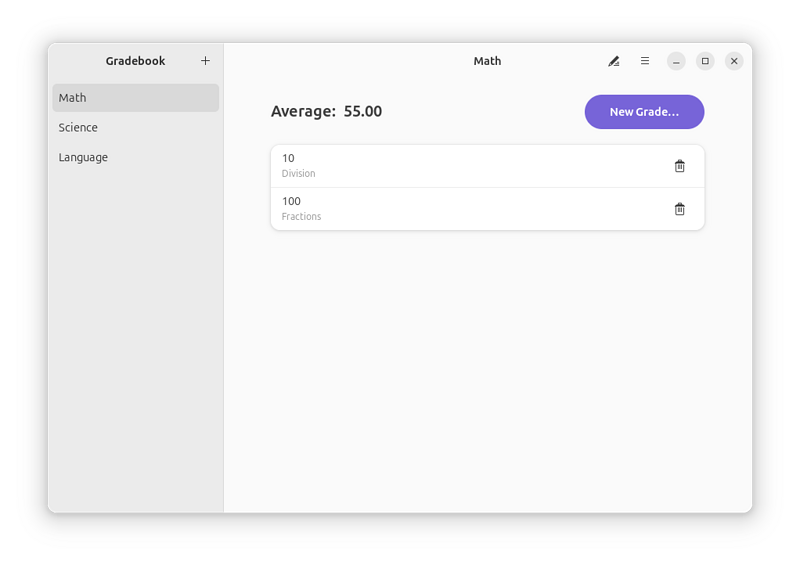Close the Gradebook window

click(x=734, y=61)
